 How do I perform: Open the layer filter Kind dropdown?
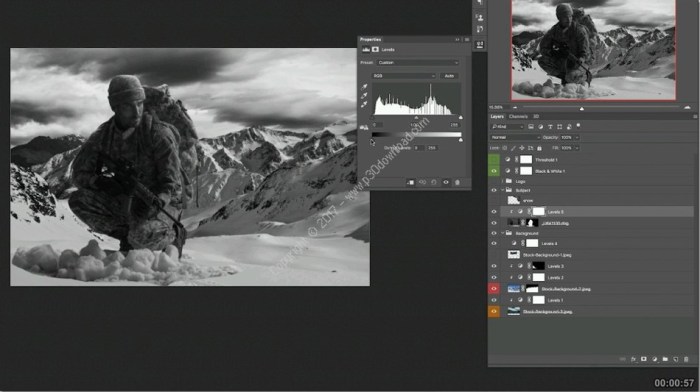[507, 127]
